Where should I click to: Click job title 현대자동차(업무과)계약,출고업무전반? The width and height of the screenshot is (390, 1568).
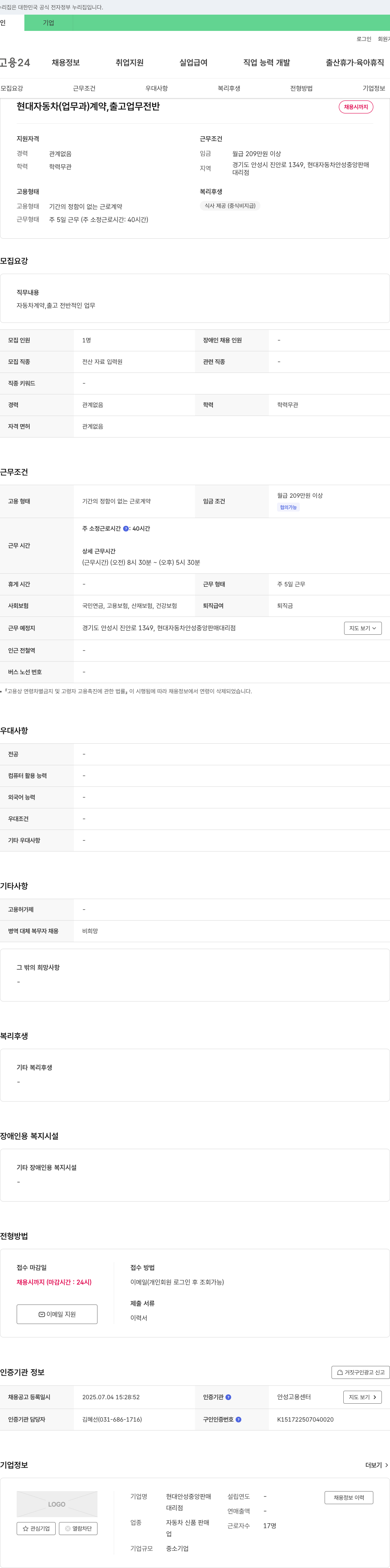[88, 107]
